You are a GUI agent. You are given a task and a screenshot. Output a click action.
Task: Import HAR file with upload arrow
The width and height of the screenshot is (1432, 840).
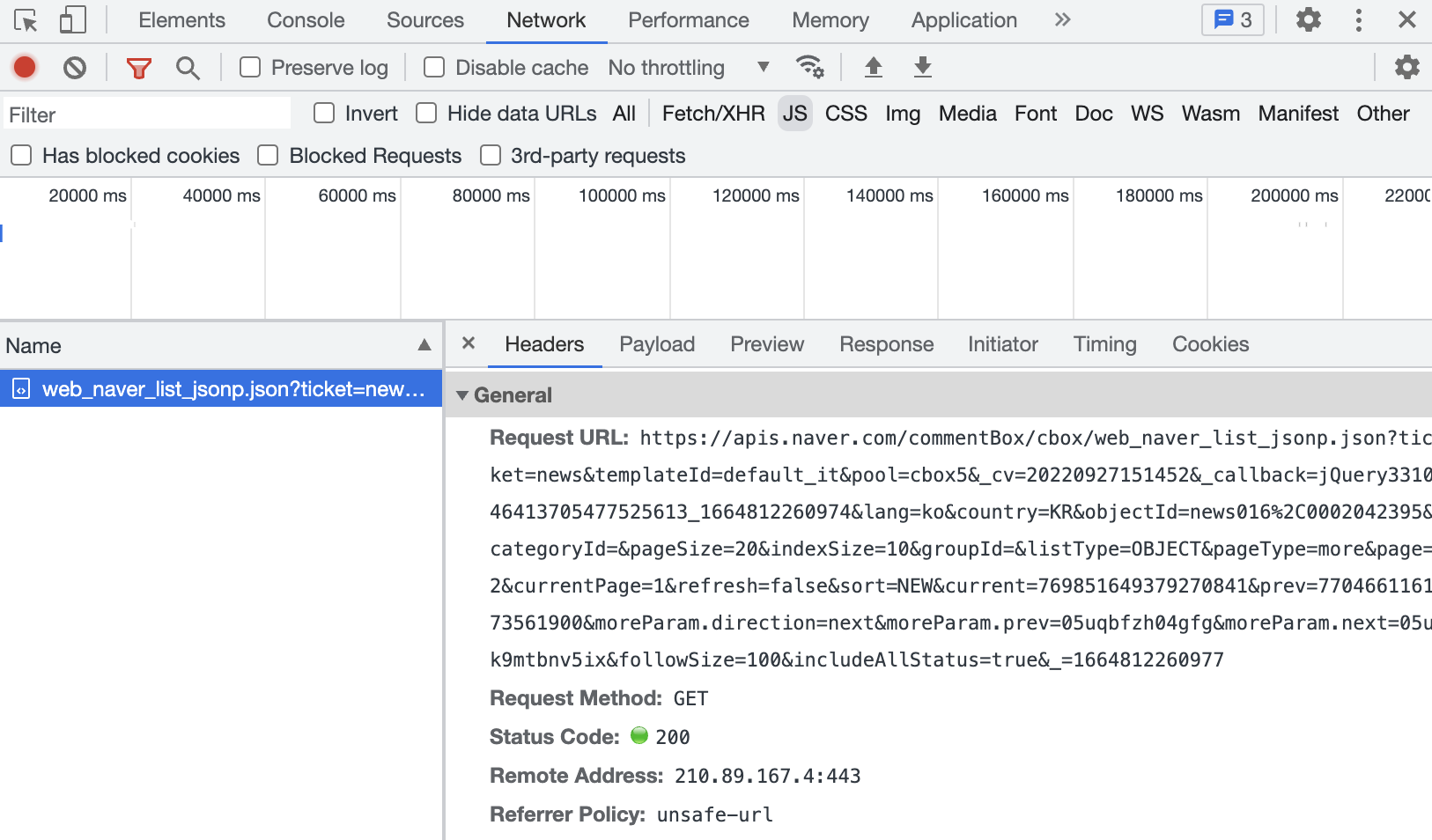coord(873,67)
